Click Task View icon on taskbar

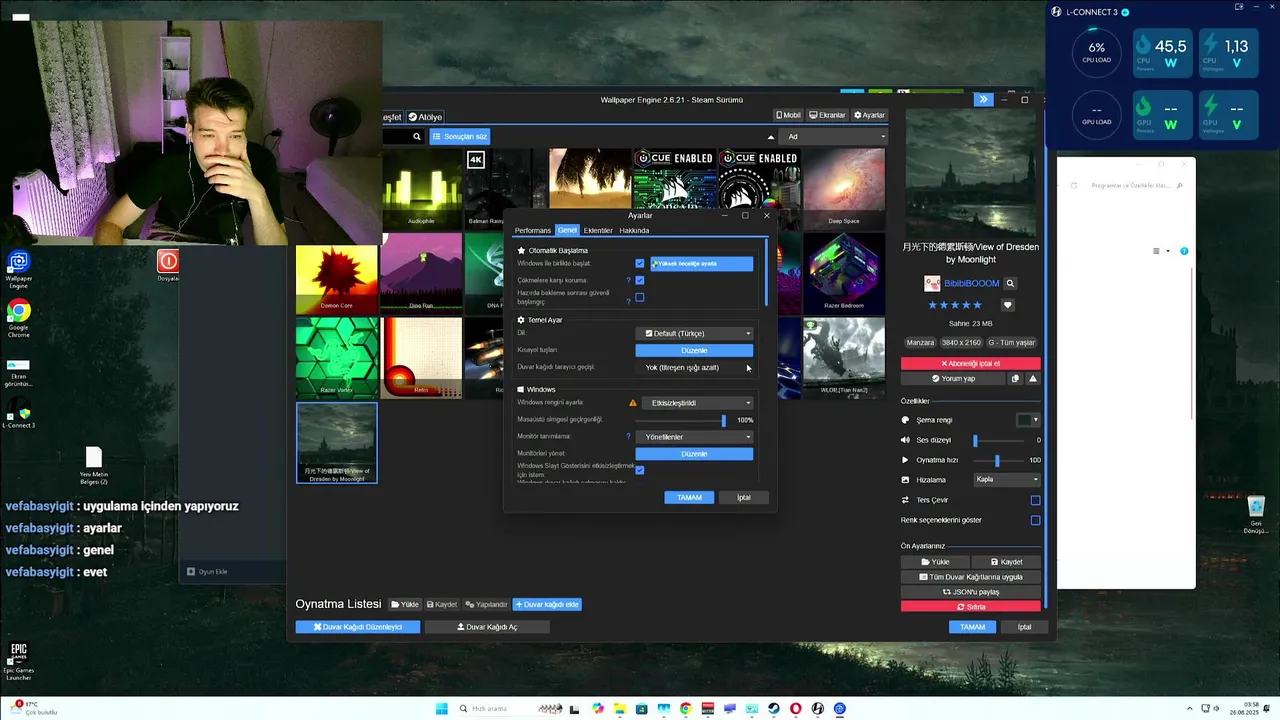pos(576,709)
